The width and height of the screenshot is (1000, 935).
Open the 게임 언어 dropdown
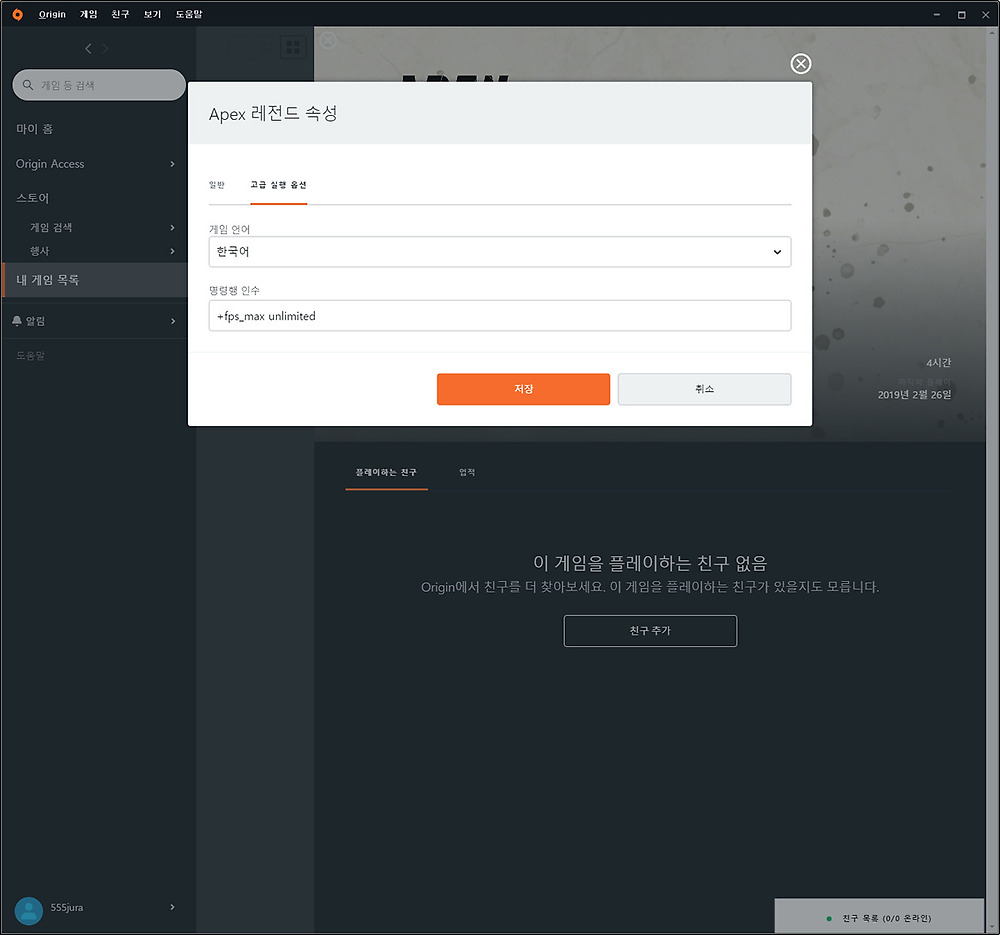[x=500, y=252]
